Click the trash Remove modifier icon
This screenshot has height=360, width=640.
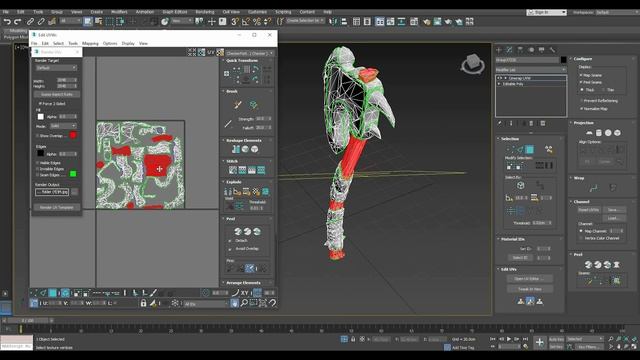(531, 123)
